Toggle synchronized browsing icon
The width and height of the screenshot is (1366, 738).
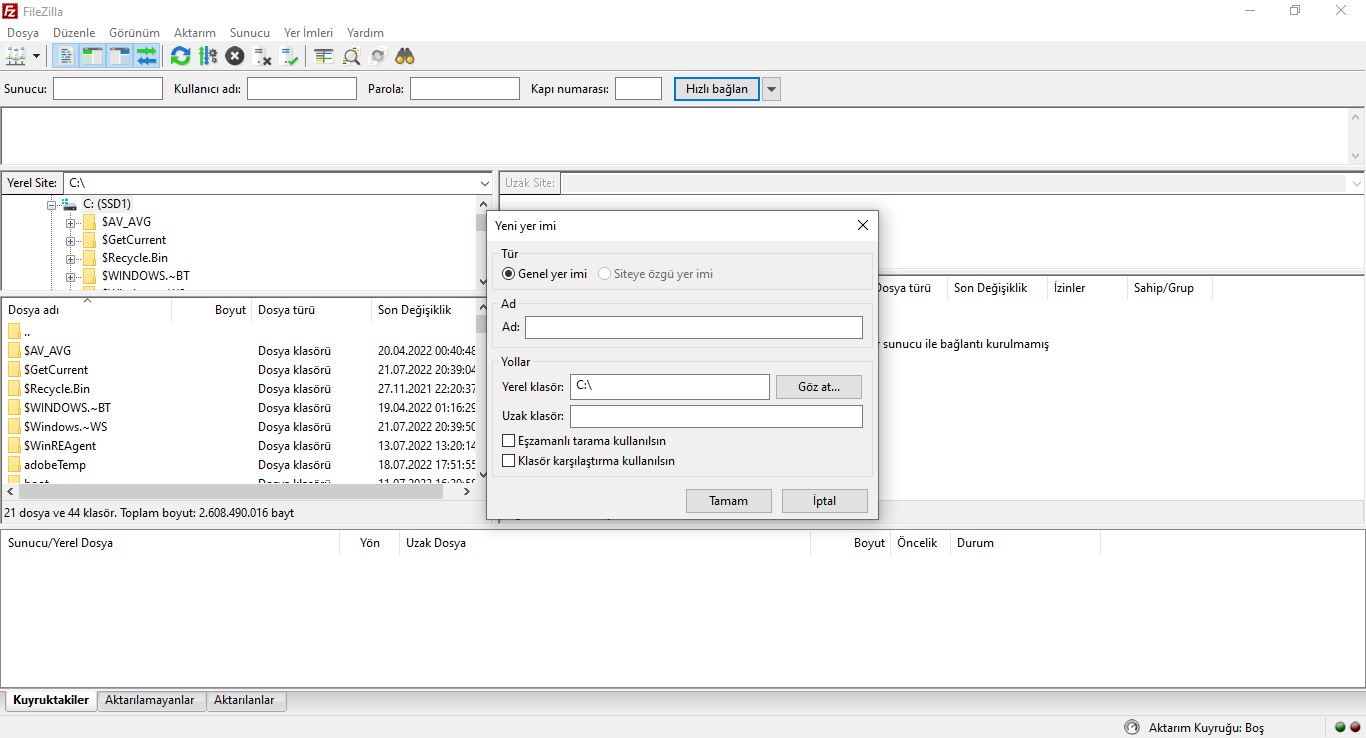click(378, 56)
